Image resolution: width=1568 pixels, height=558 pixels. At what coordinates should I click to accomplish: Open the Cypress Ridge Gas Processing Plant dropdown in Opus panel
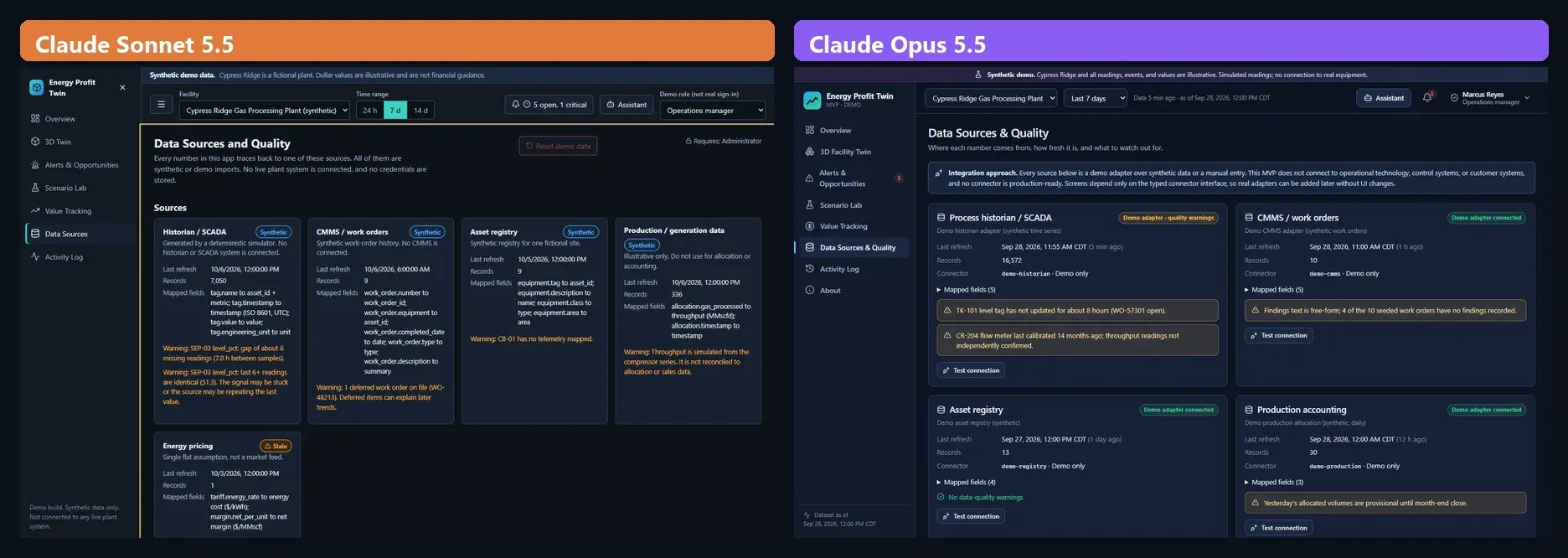click(x=991, y=98)
